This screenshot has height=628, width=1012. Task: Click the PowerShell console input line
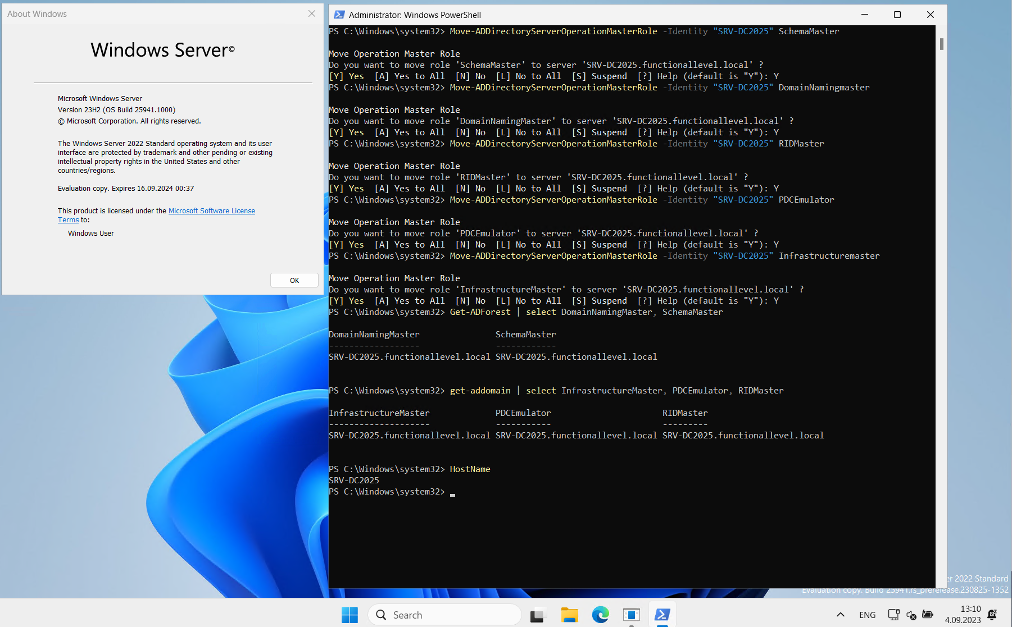pos(450,491)
